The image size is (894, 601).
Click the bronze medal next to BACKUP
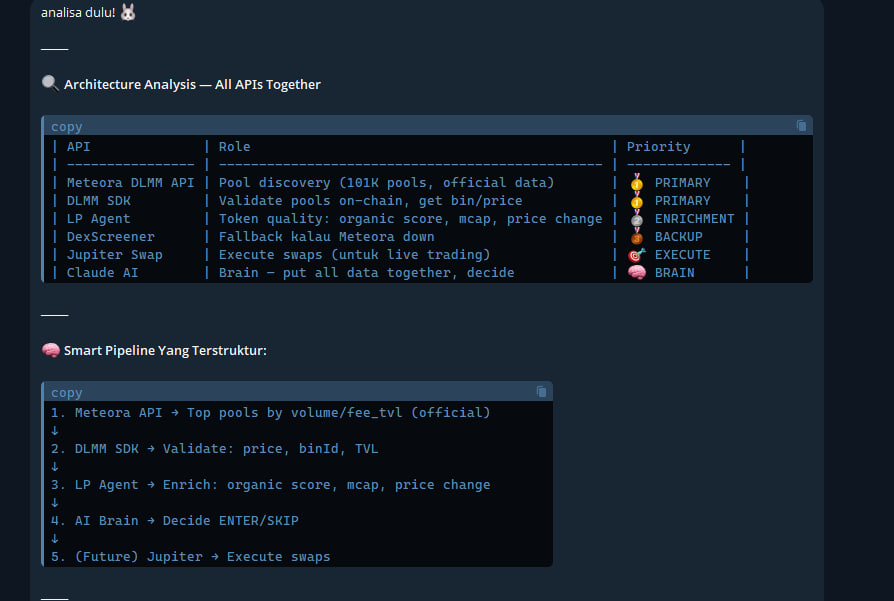[637, 237]
